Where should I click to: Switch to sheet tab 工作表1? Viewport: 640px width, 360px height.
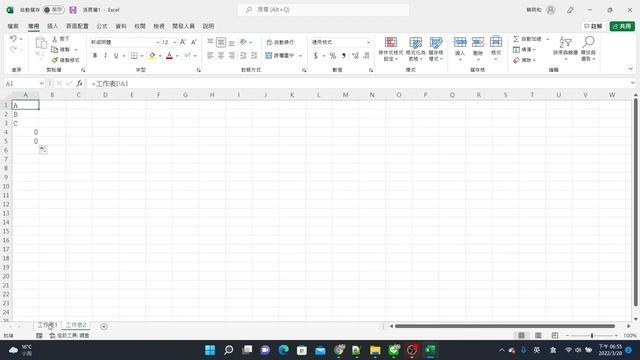[47, 325]
